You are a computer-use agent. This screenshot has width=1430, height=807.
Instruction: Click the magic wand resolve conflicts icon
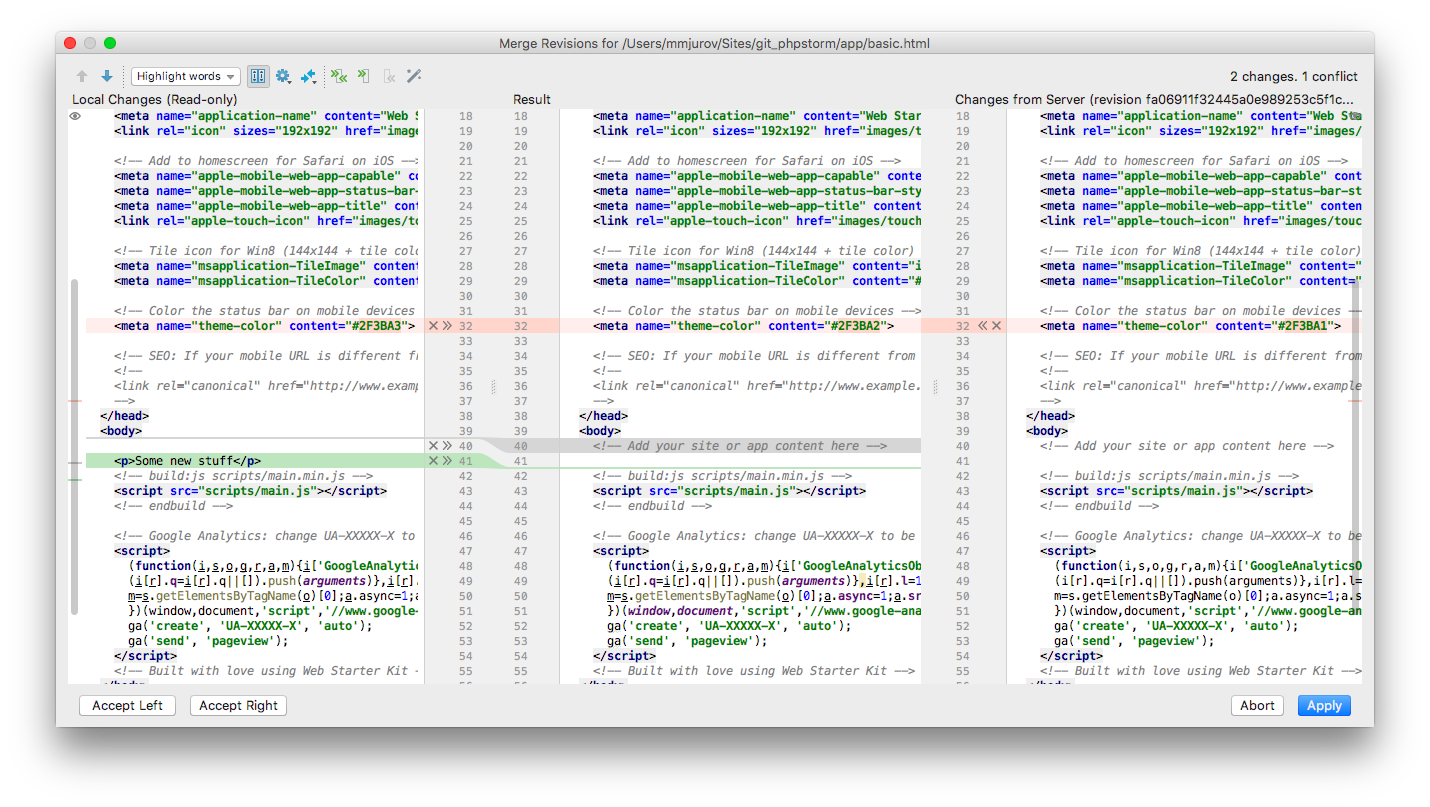413,76
